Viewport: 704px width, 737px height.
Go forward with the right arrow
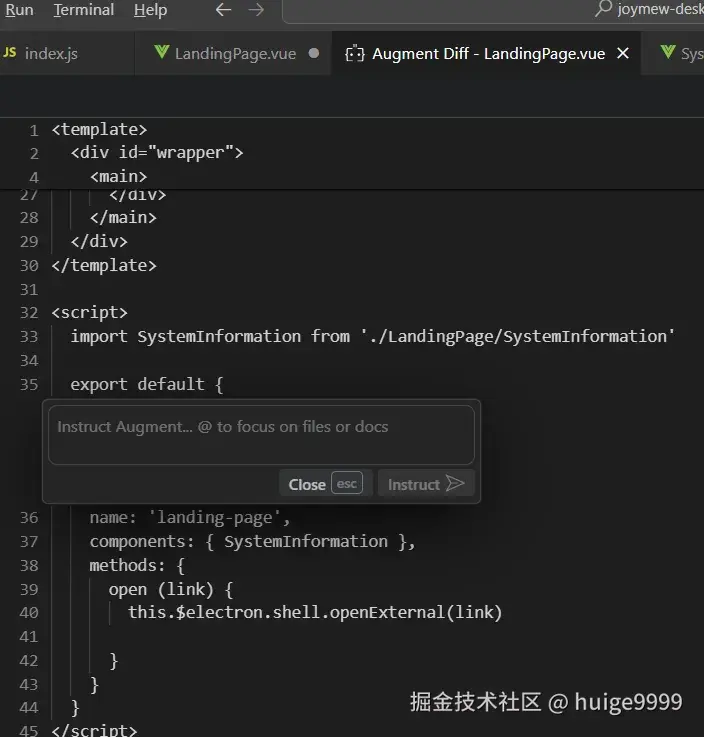256,9
